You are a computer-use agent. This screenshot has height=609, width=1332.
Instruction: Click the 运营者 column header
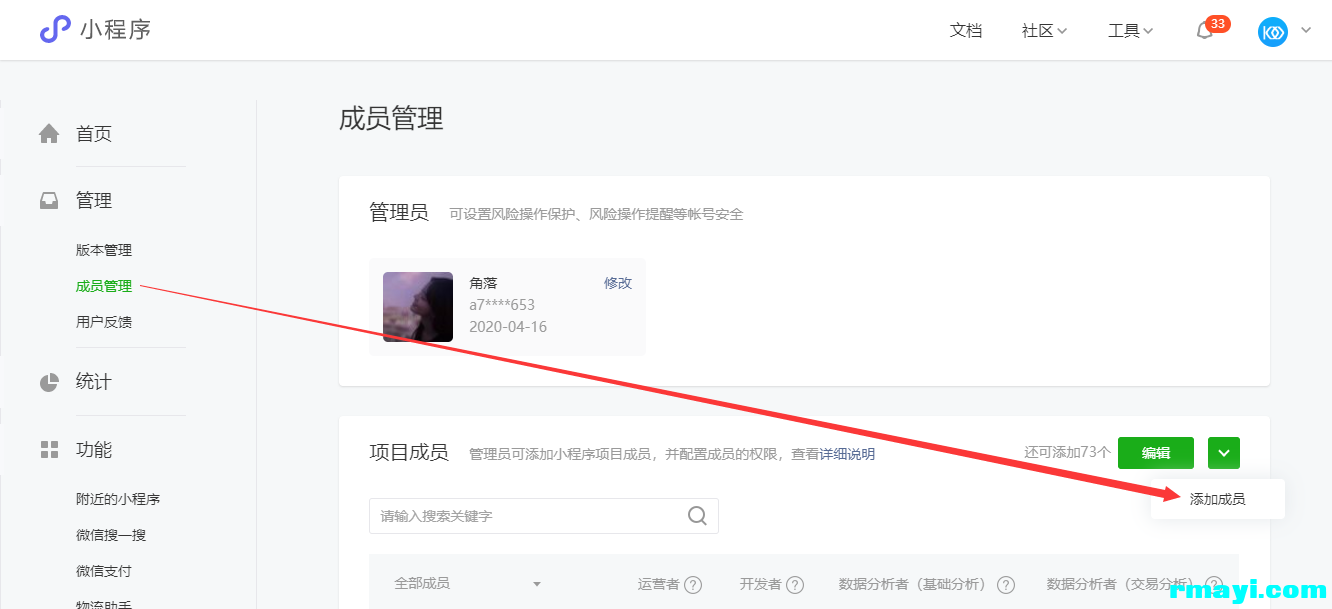(x=659, y=584)
